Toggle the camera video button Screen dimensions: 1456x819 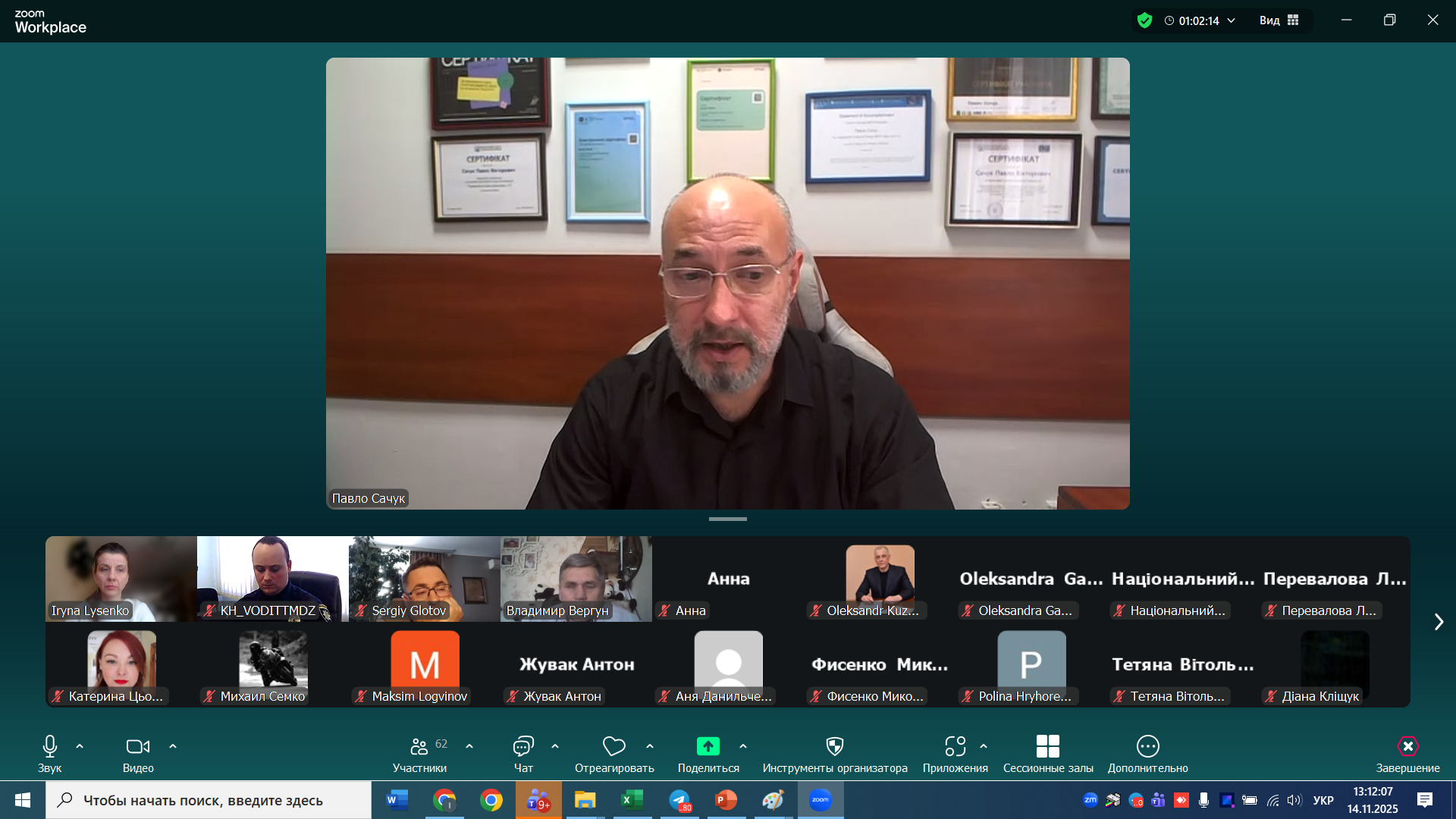[137, 747]
